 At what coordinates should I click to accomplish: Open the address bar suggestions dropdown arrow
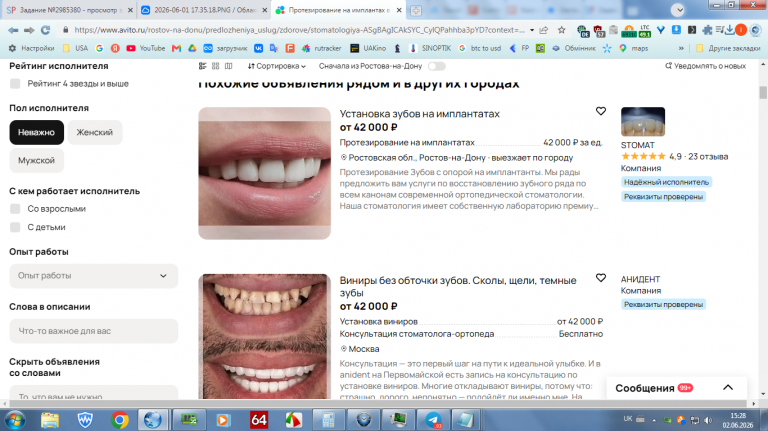pyautogui.click(x=532, y=30)
